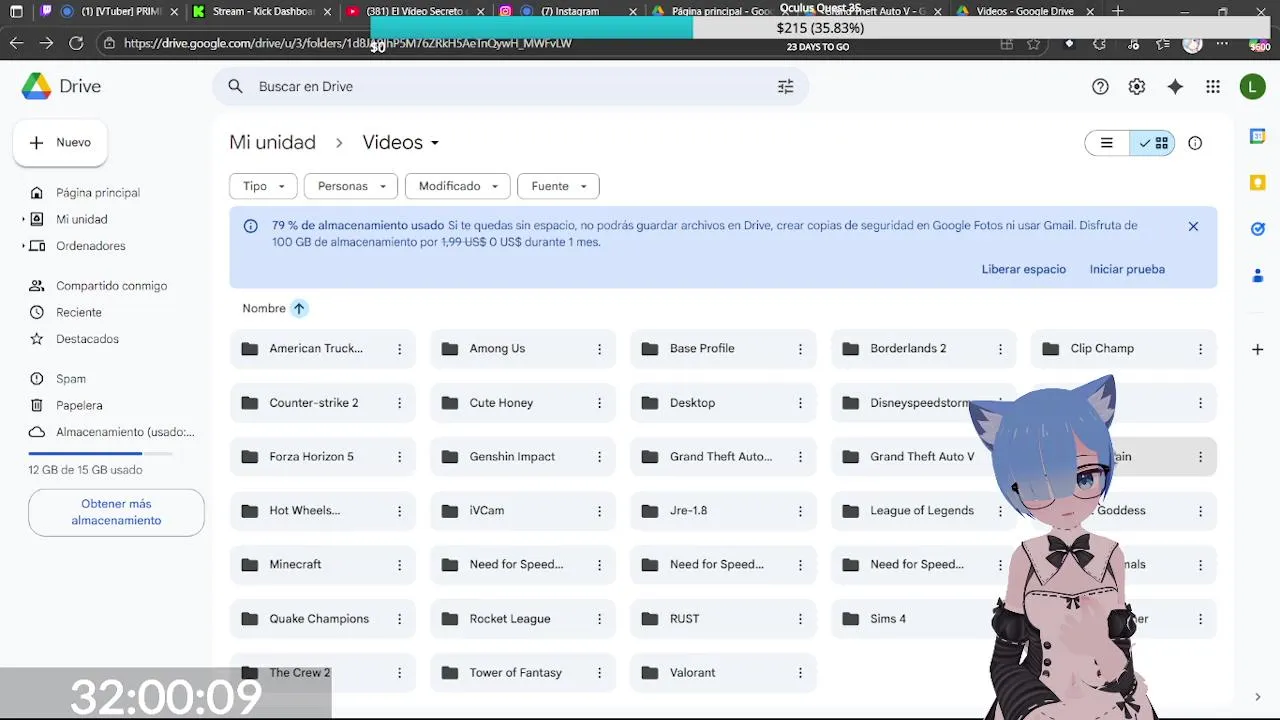Click the Nuevo button

tap(60, 143)
